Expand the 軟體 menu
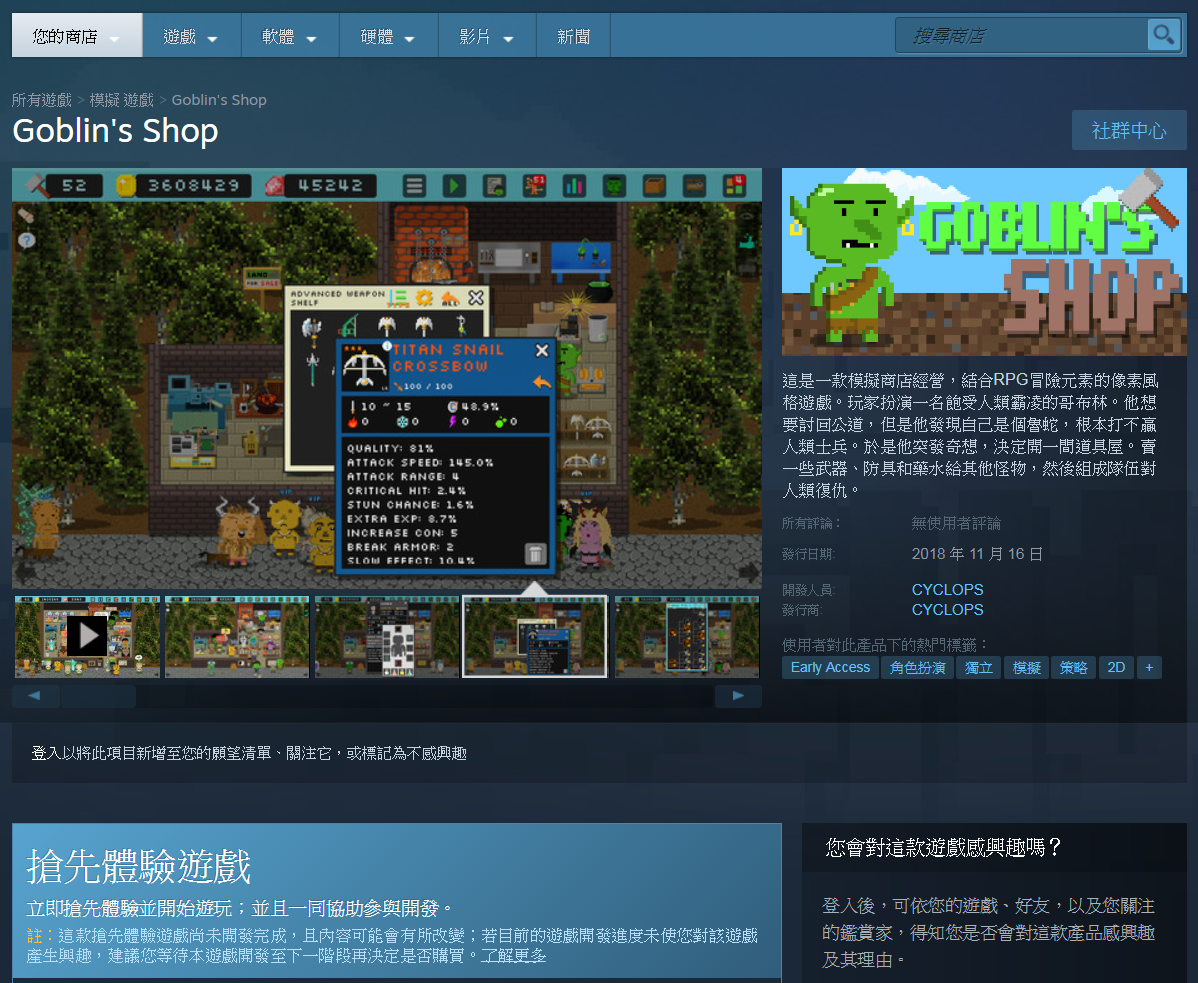The height and width of the screenshot is (983, 1198). 290,36
